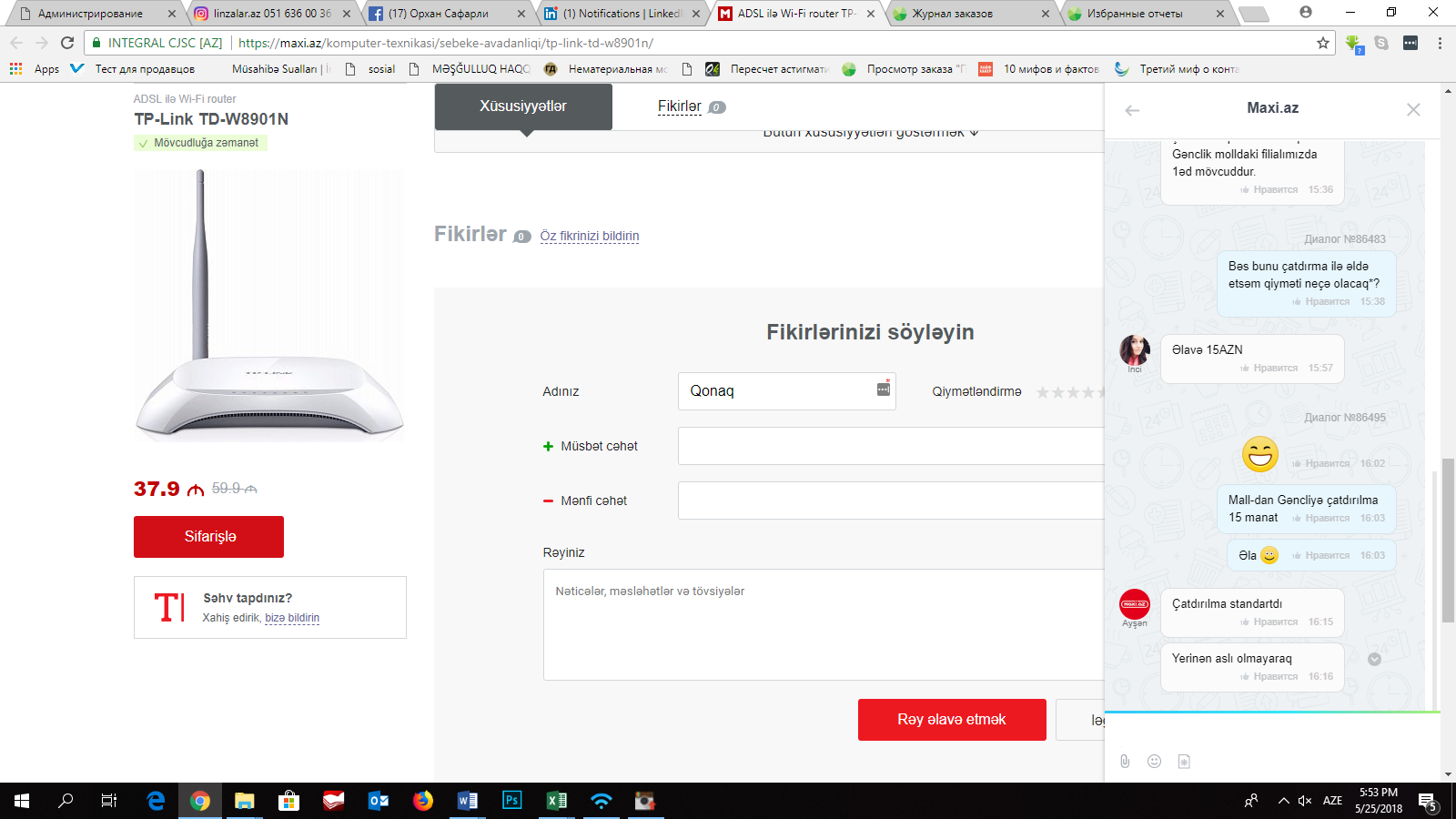Go back in the Maxi.az chat panel
This screenshot has width=1456, height=819.
pos(1132,110)
